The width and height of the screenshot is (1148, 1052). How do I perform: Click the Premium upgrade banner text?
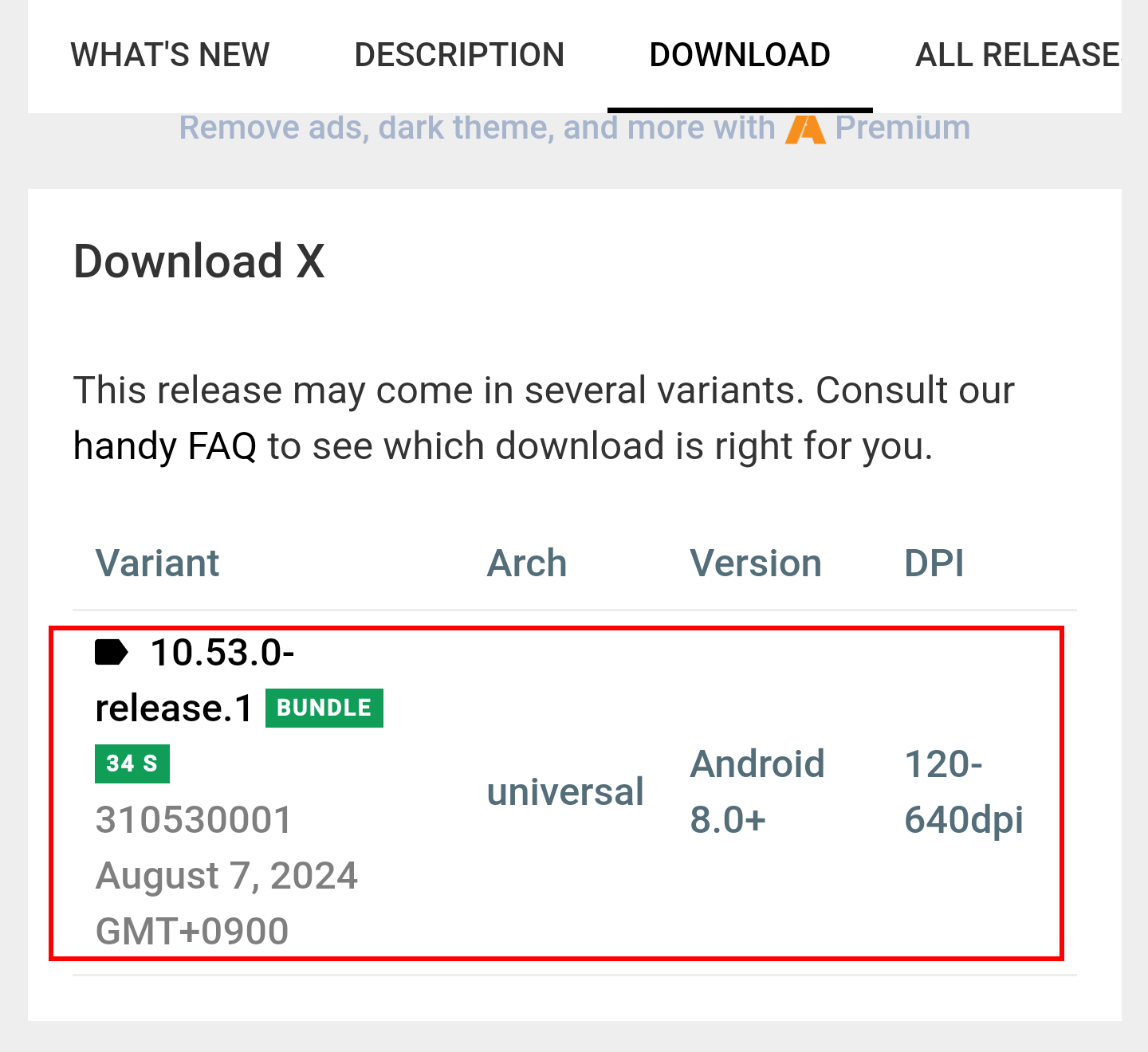point(574,128)
